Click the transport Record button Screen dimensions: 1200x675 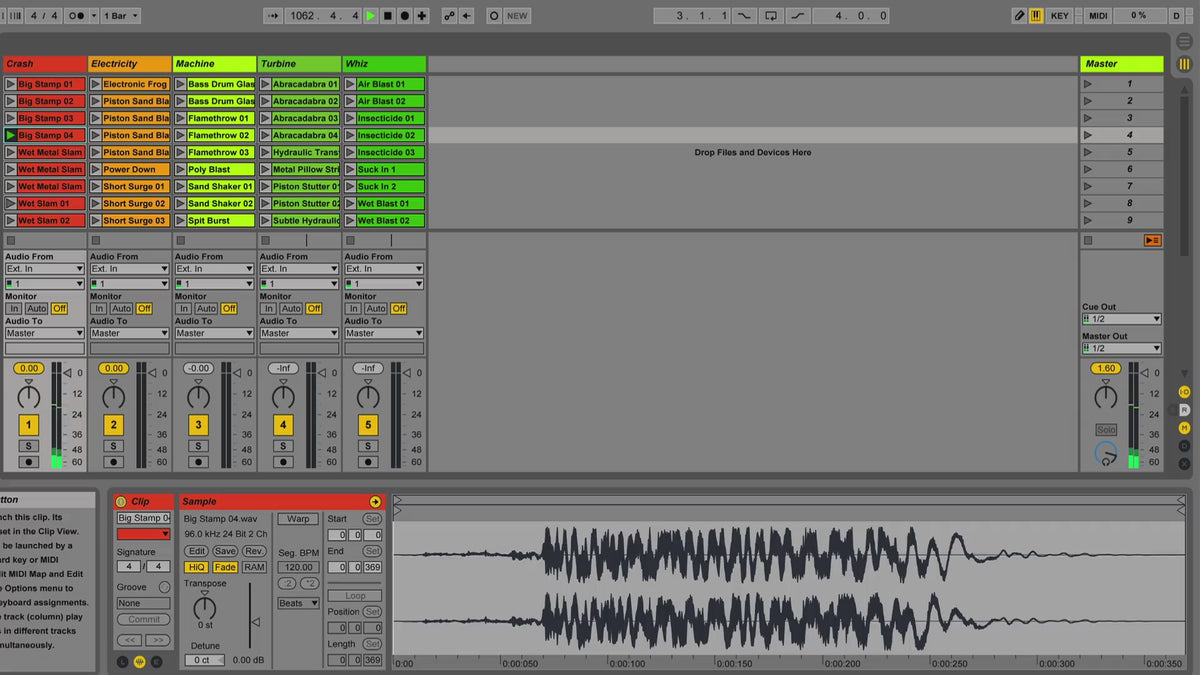[405, 16]
